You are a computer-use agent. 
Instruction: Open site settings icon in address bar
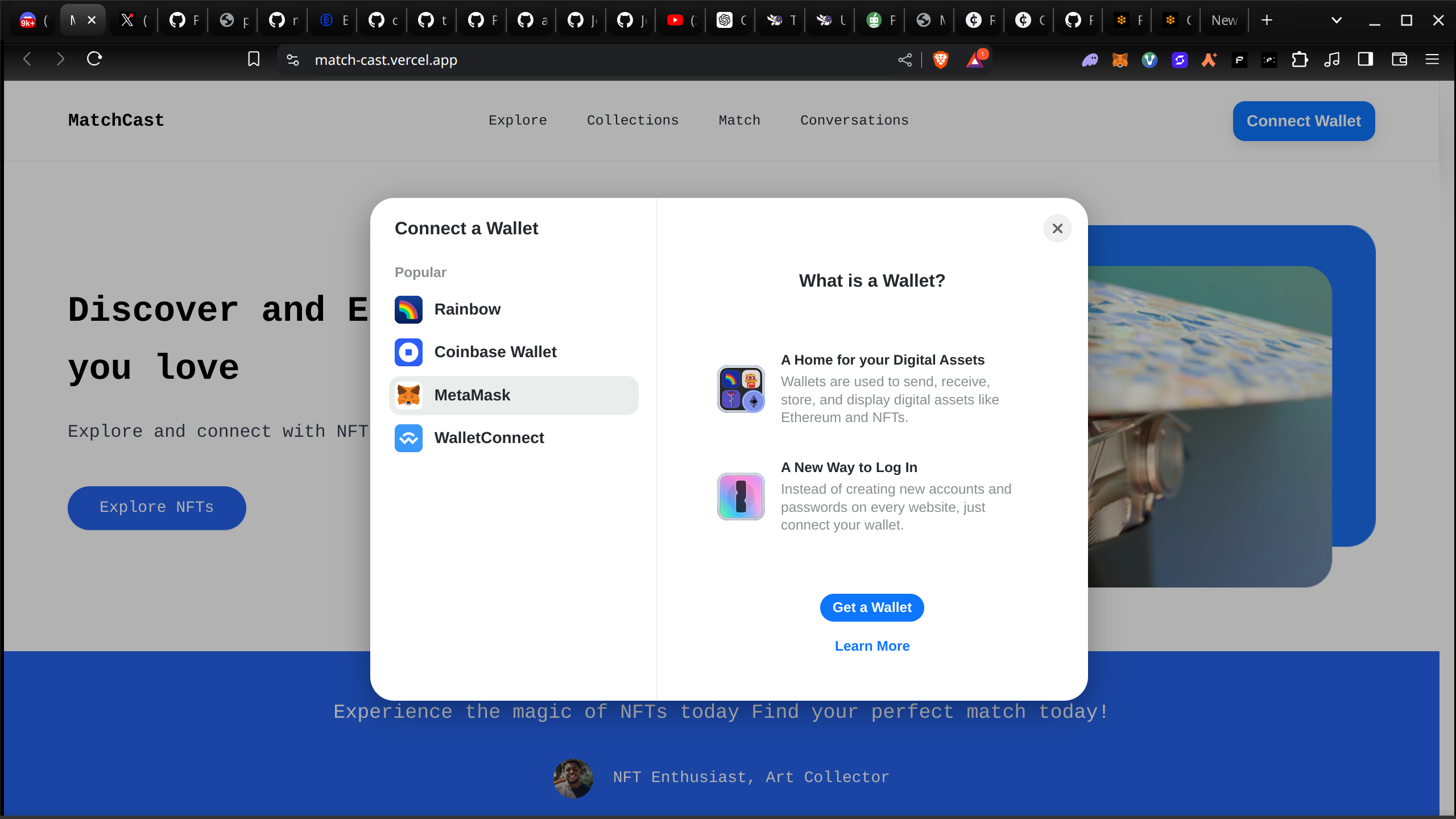[293, 60]
